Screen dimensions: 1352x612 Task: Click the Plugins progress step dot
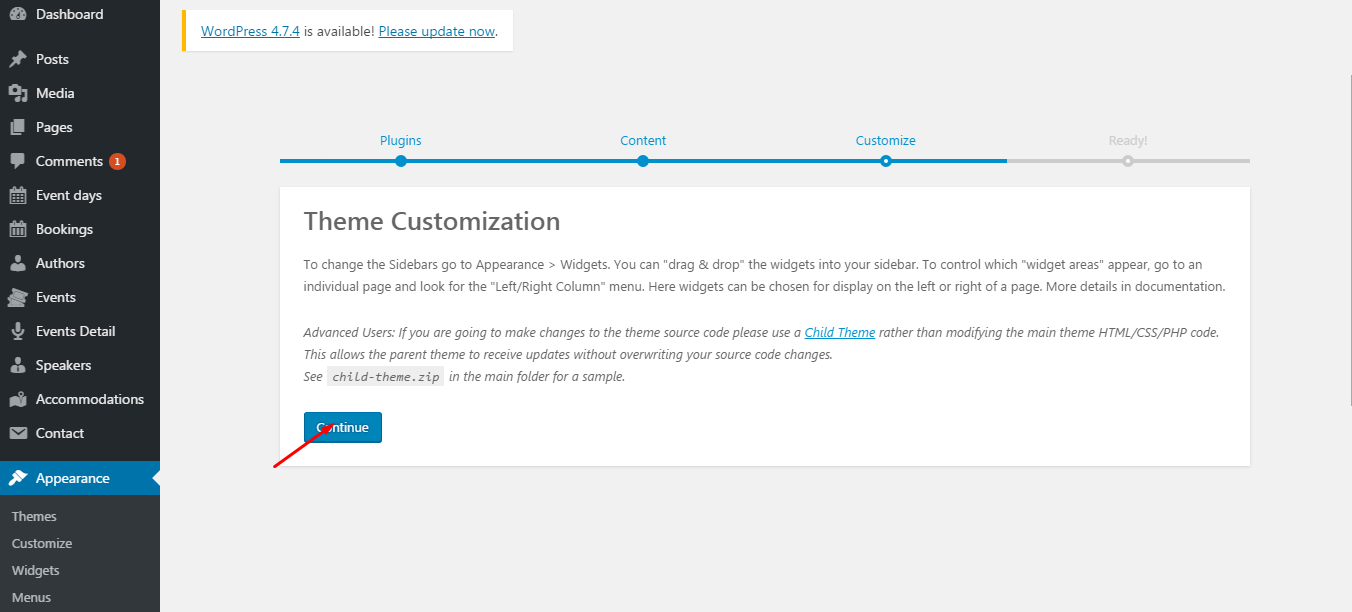pos(401,161)
